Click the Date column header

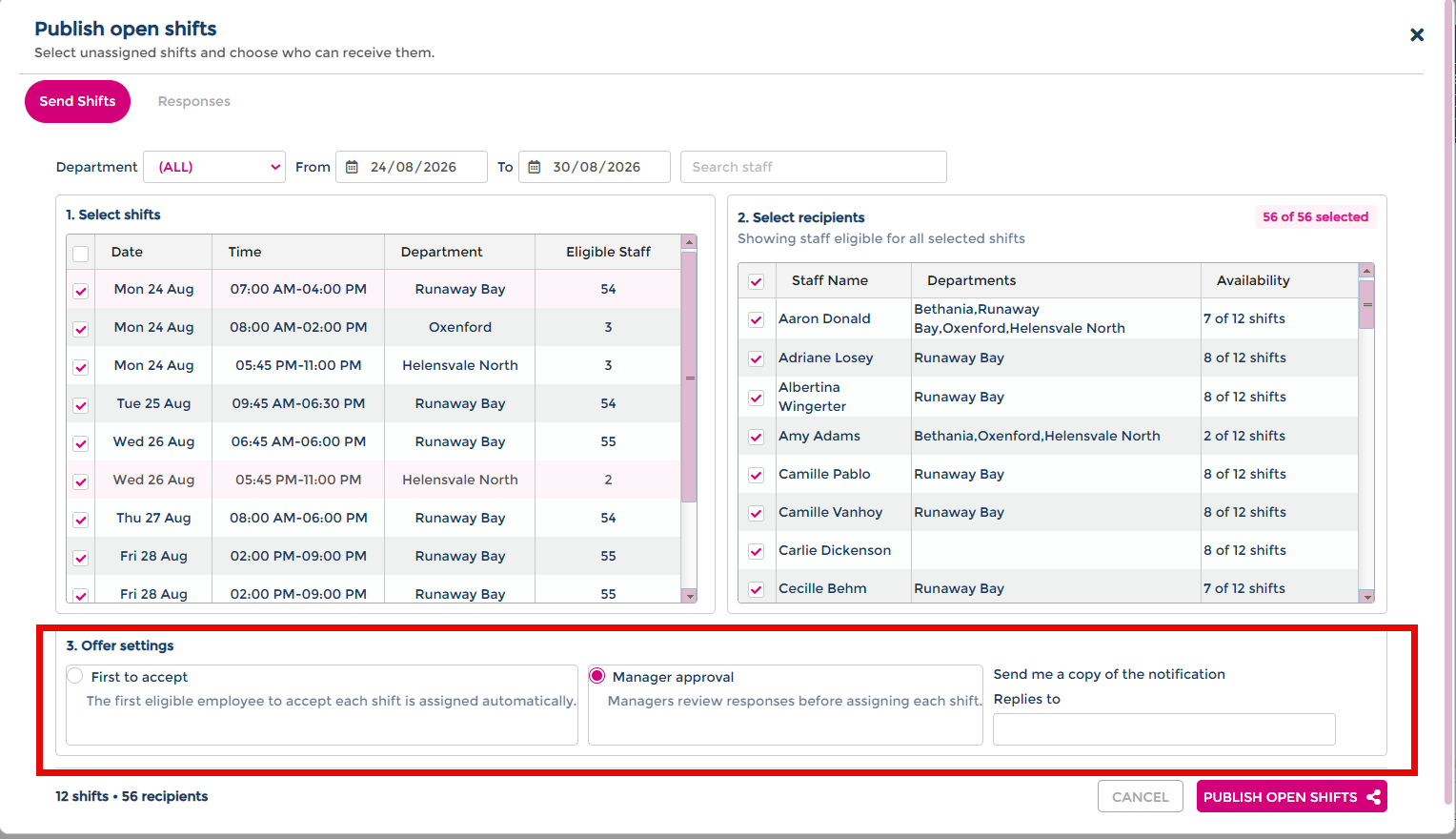coord(127,252)
